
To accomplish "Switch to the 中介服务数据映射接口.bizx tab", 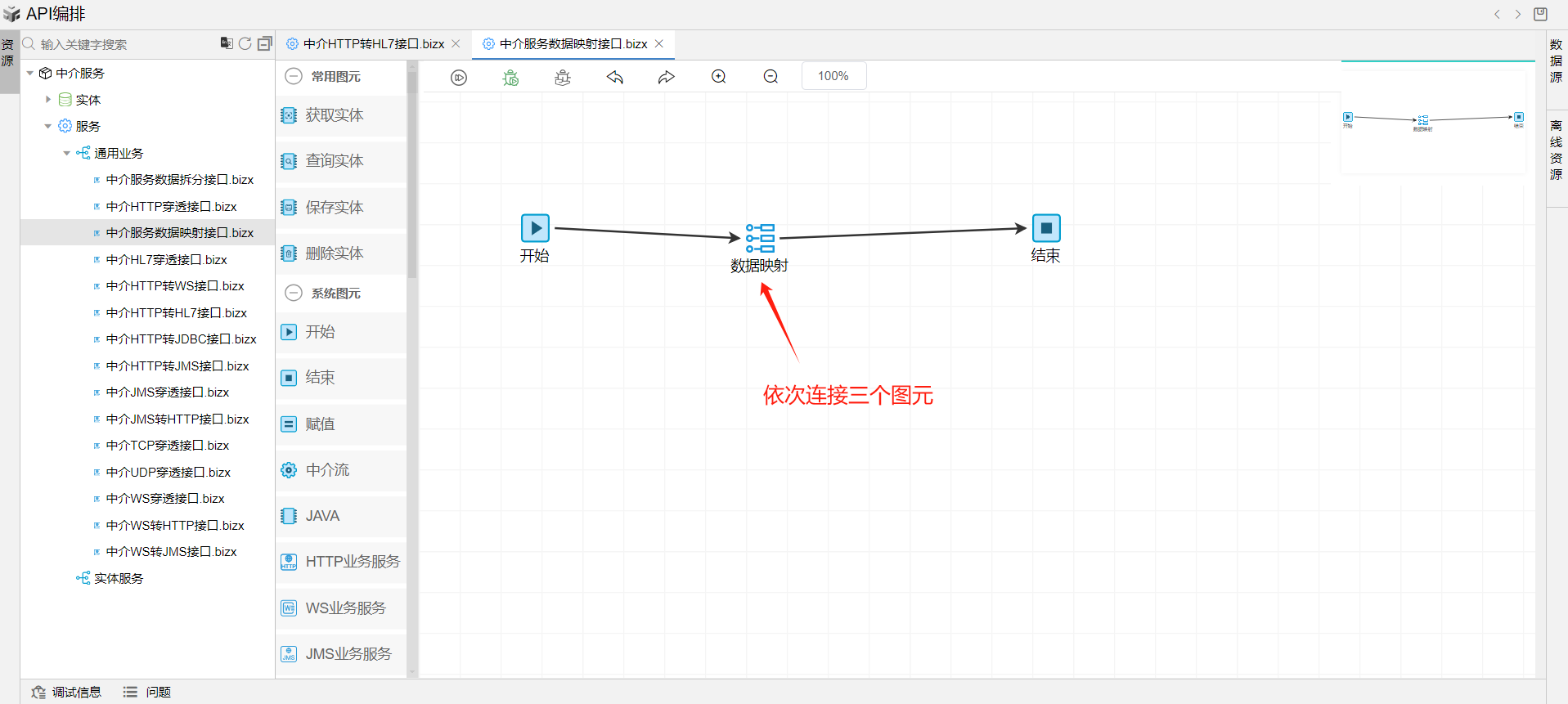I will pyautogui.click(x=573, y=44).
